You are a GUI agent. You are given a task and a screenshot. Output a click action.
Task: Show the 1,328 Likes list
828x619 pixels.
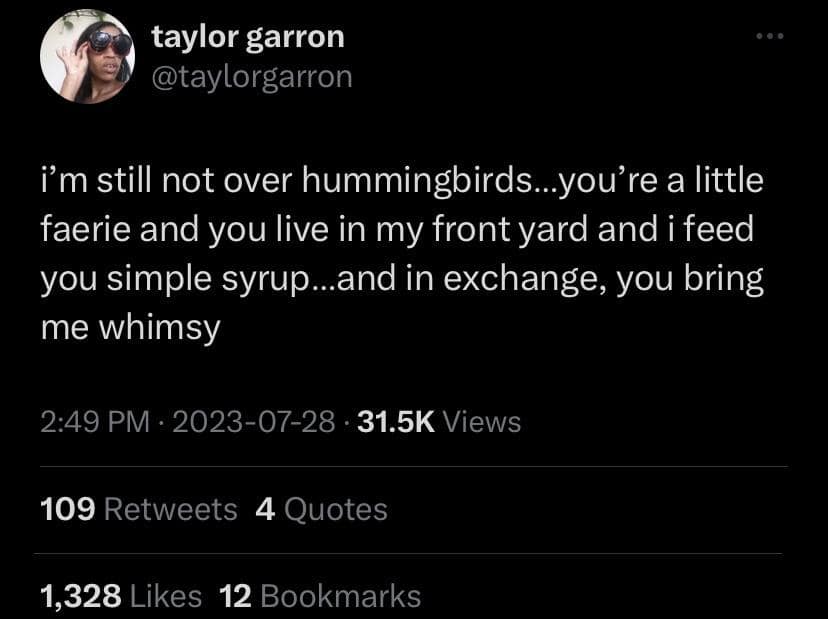[x=120, y=597]
